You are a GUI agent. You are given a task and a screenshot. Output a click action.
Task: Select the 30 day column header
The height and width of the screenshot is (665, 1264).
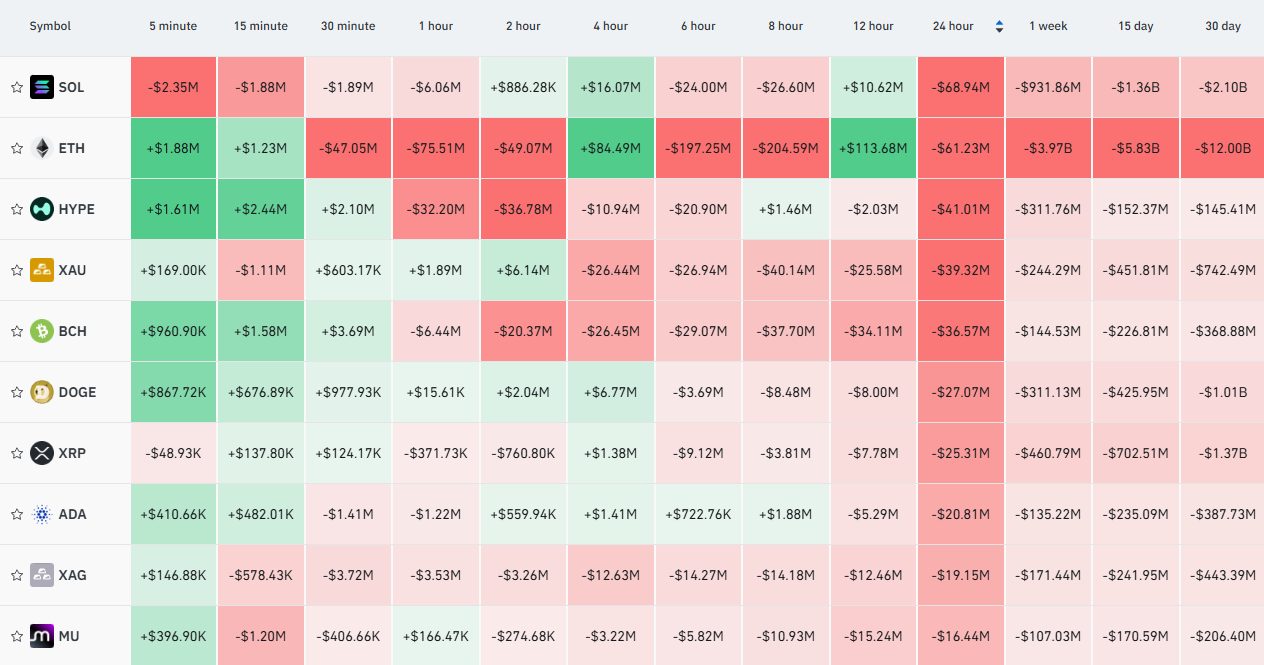[1223, 26]
